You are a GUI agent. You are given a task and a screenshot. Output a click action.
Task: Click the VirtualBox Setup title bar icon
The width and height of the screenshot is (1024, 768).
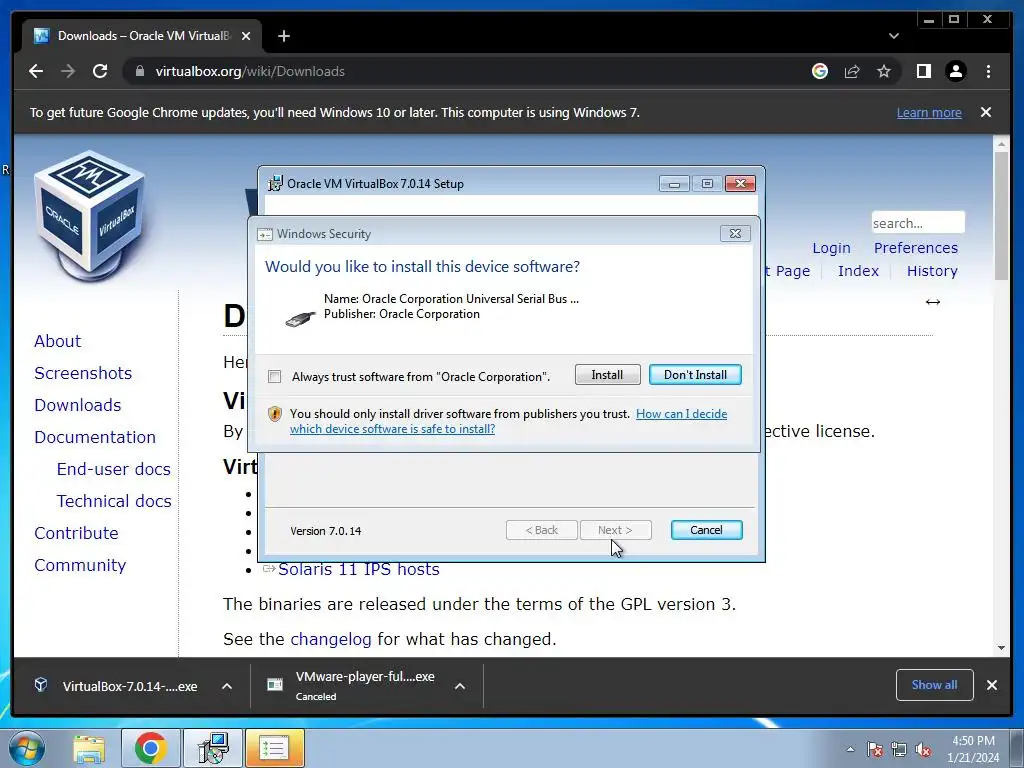[x=276, y=184]
